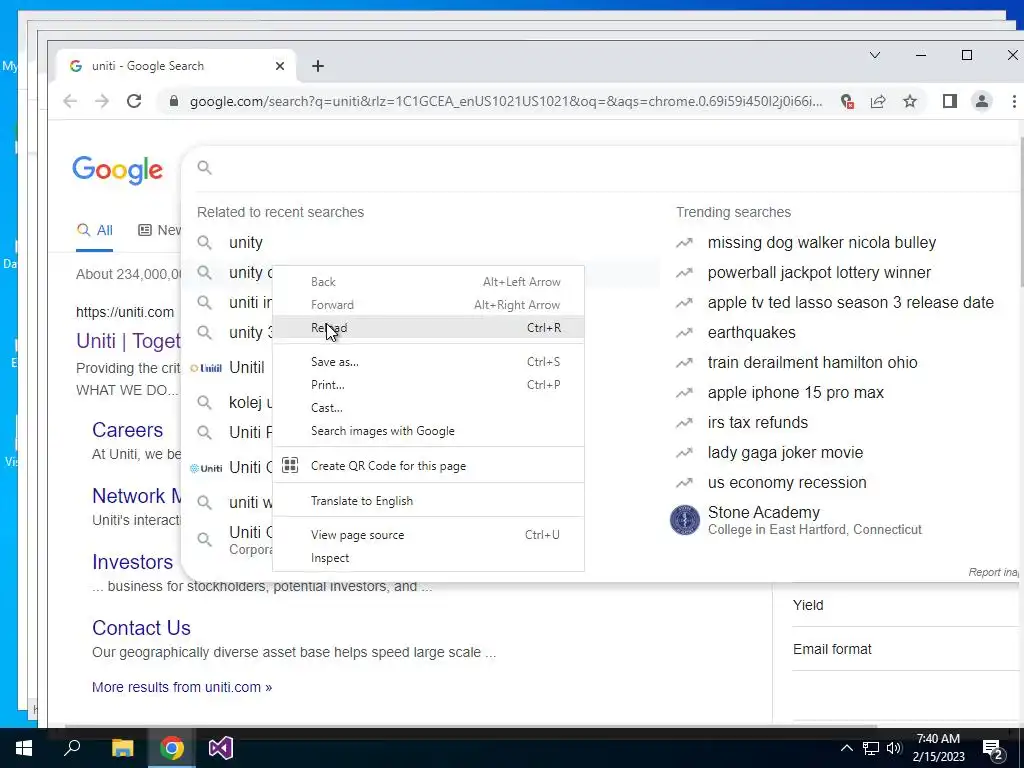Click the lock icon in address bar
Screen dimensions: 1024x768
pos(174,101)
